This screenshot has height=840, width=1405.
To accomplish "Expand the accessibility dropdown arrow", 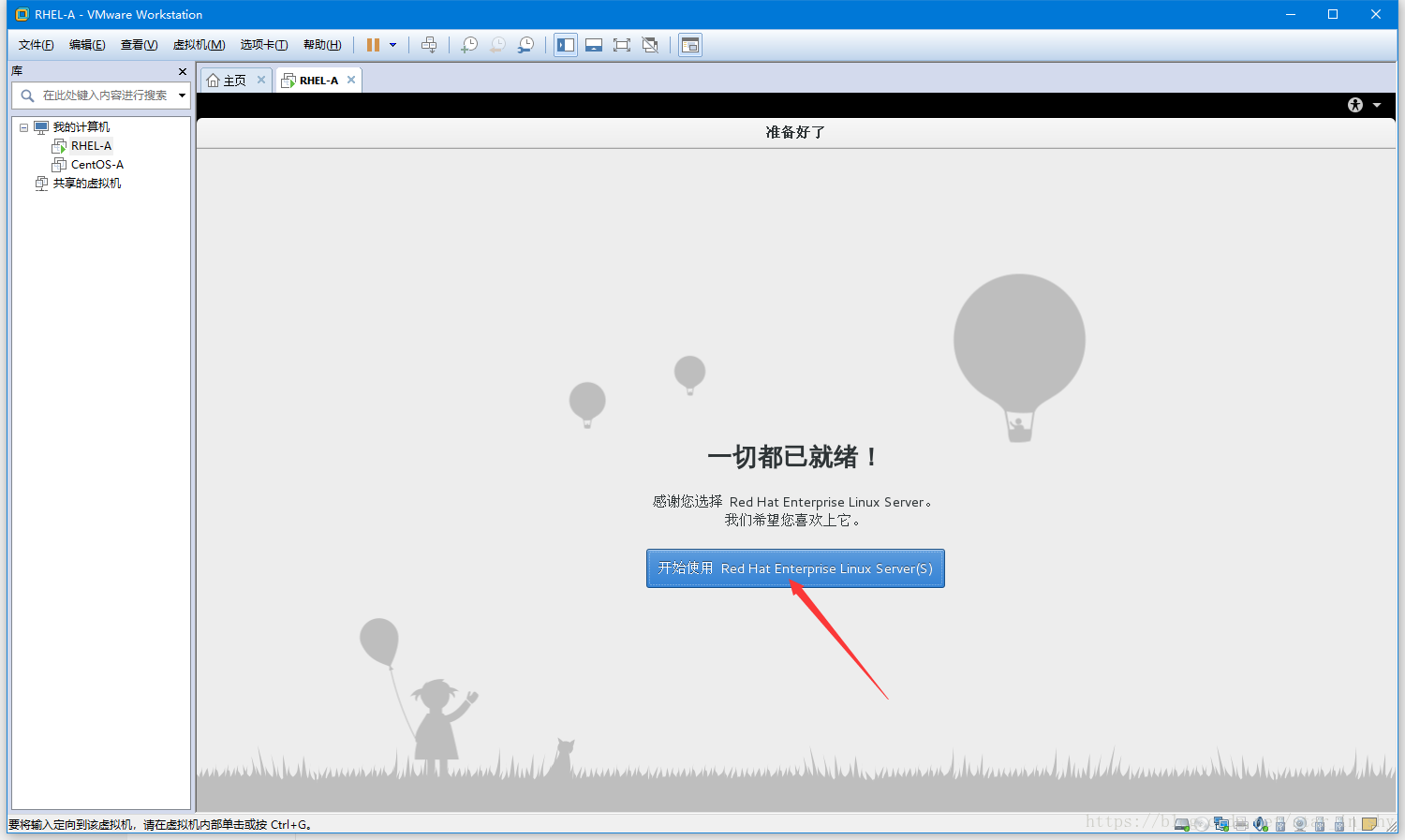I will point(1377,105).
